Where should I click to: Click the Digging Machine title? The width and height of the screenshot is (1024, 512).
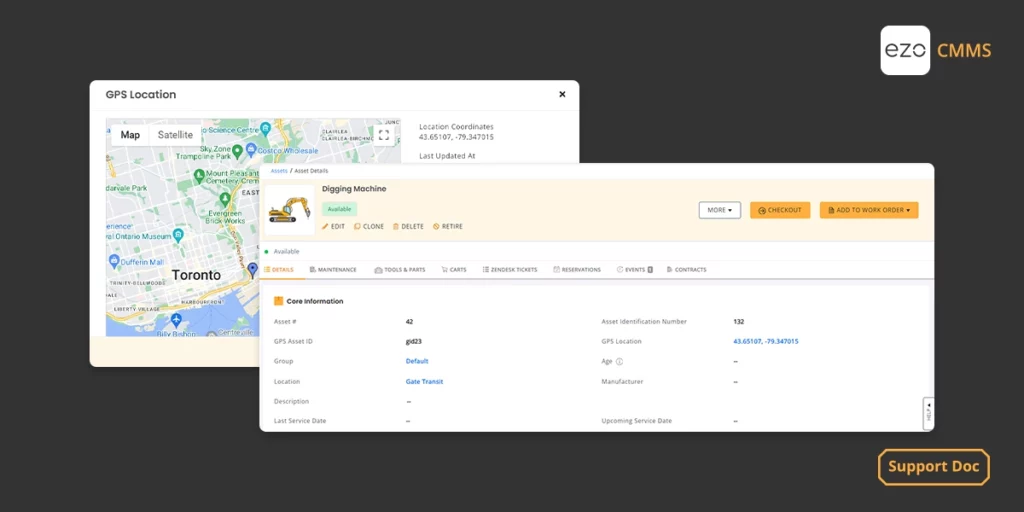pos(354,189)
